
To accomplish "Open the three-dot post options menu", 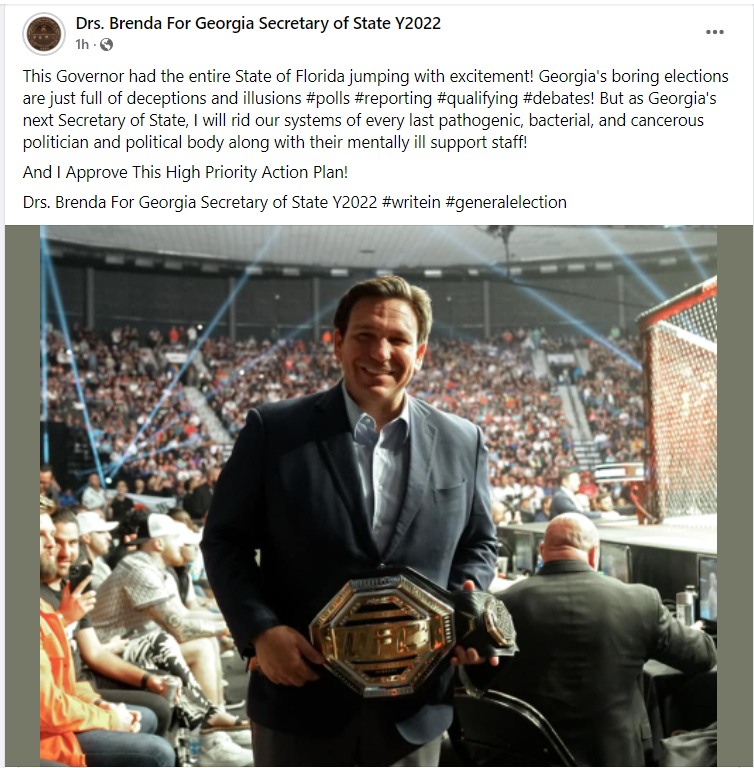I will pos(714,32).
